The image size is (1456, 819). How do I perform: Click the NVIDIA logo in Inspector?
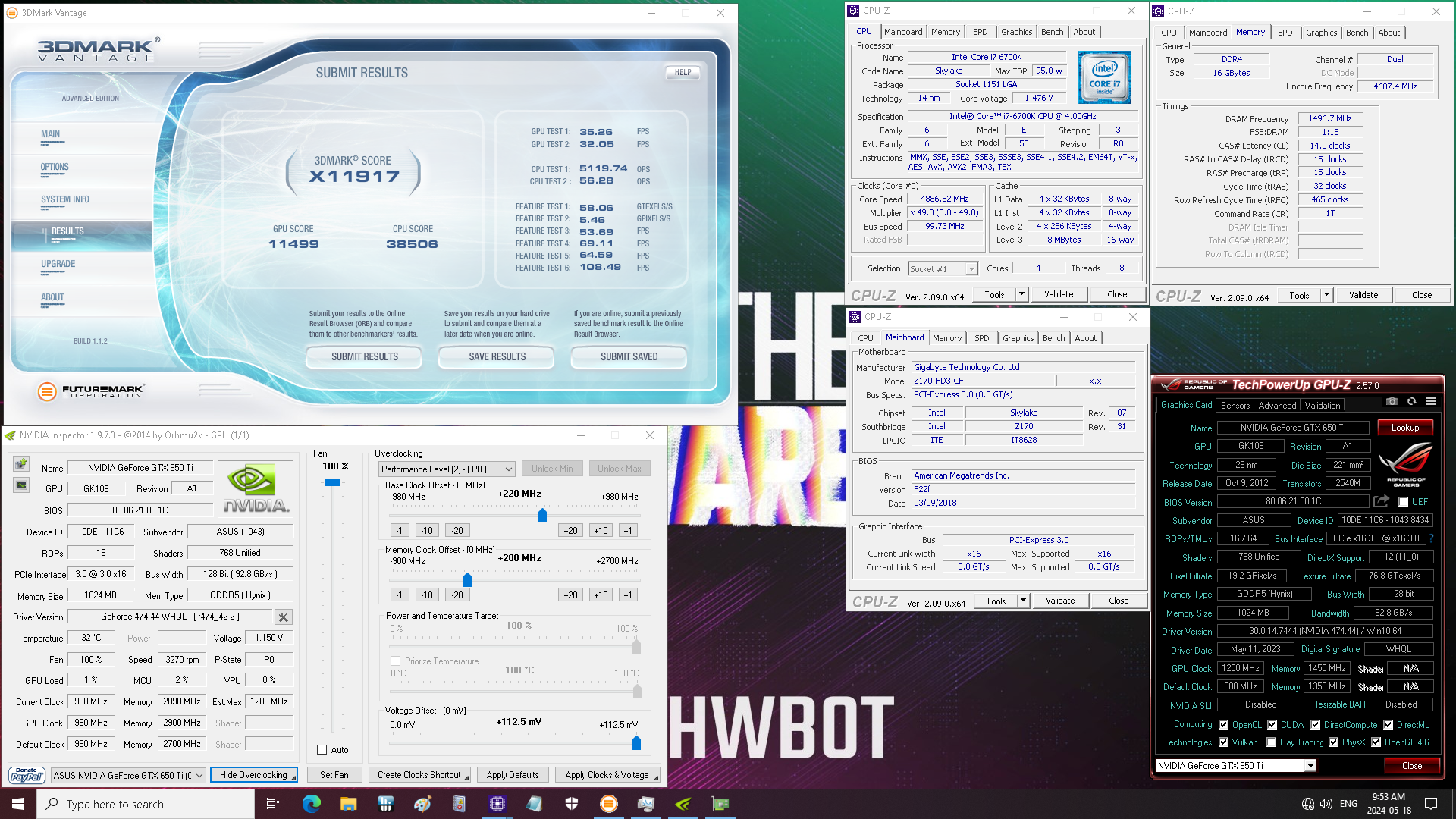coord(256,489)
